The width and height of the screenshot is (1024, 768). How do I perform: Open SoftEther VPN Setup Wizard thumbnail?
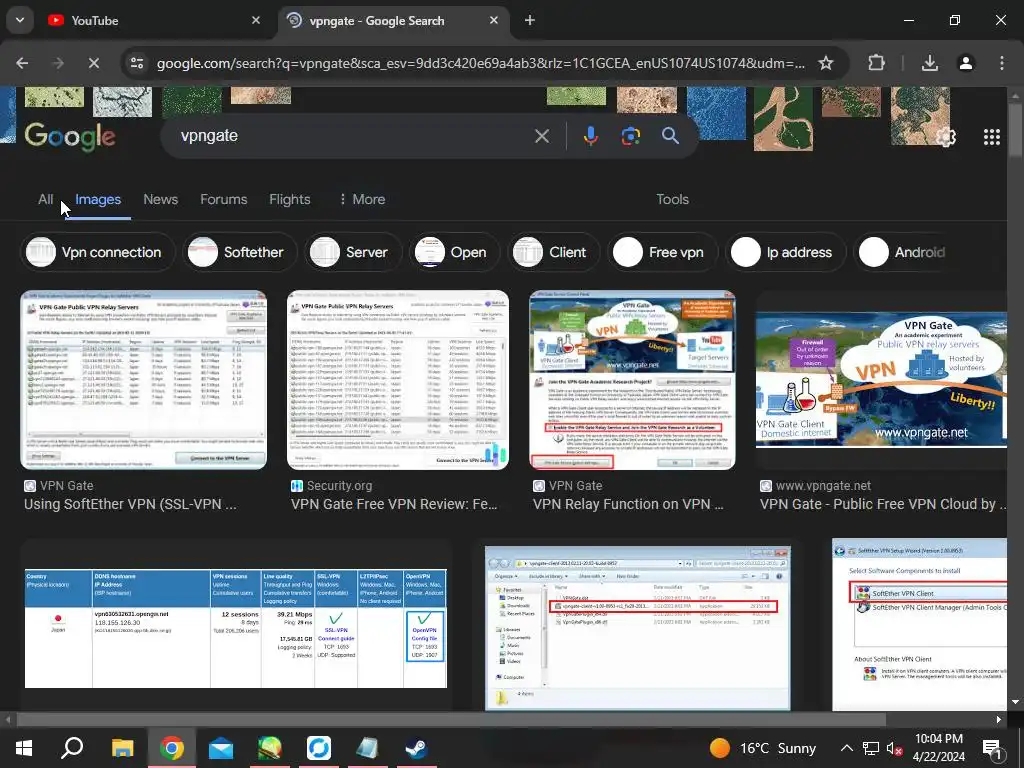[x=920, y=624]
